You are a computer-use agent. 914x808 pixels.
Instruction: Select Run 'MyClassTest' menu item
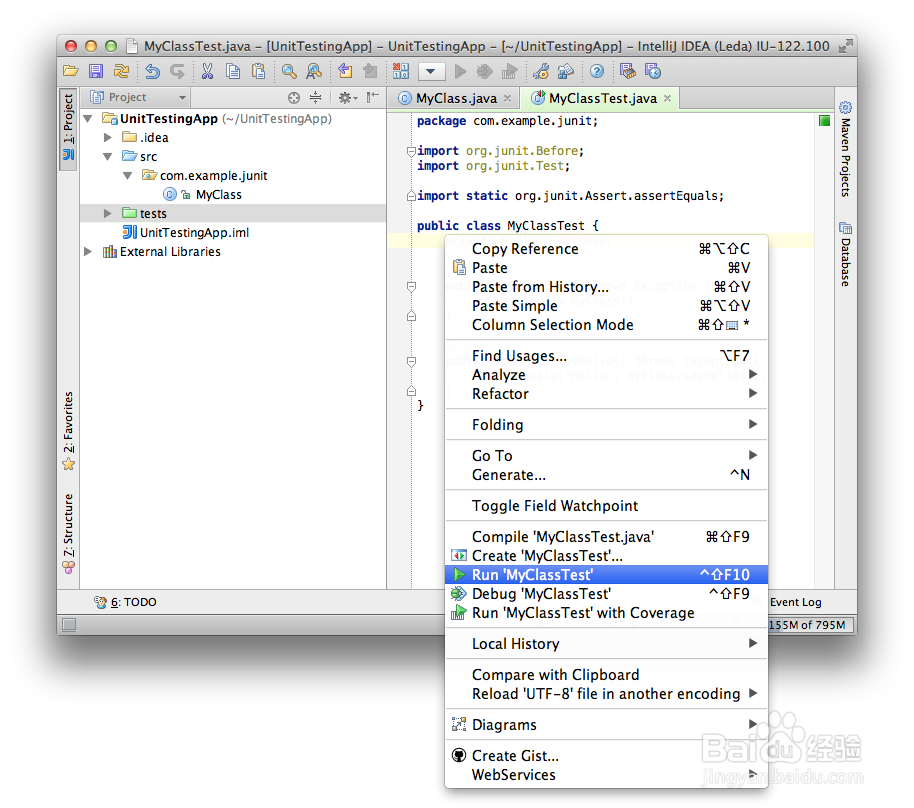(x=606, y=575)
